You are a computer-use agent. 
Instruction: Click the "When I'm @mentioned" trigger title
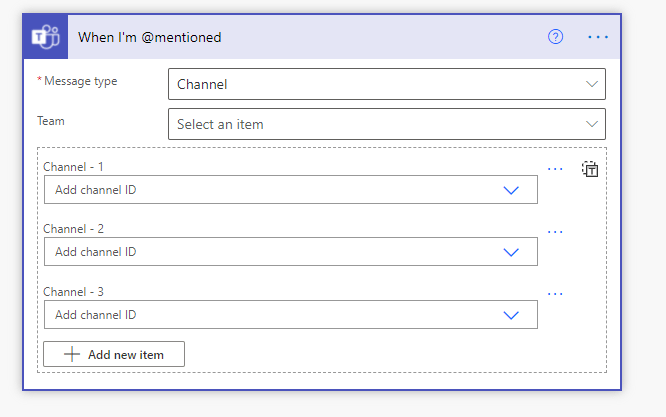[149, 37]
